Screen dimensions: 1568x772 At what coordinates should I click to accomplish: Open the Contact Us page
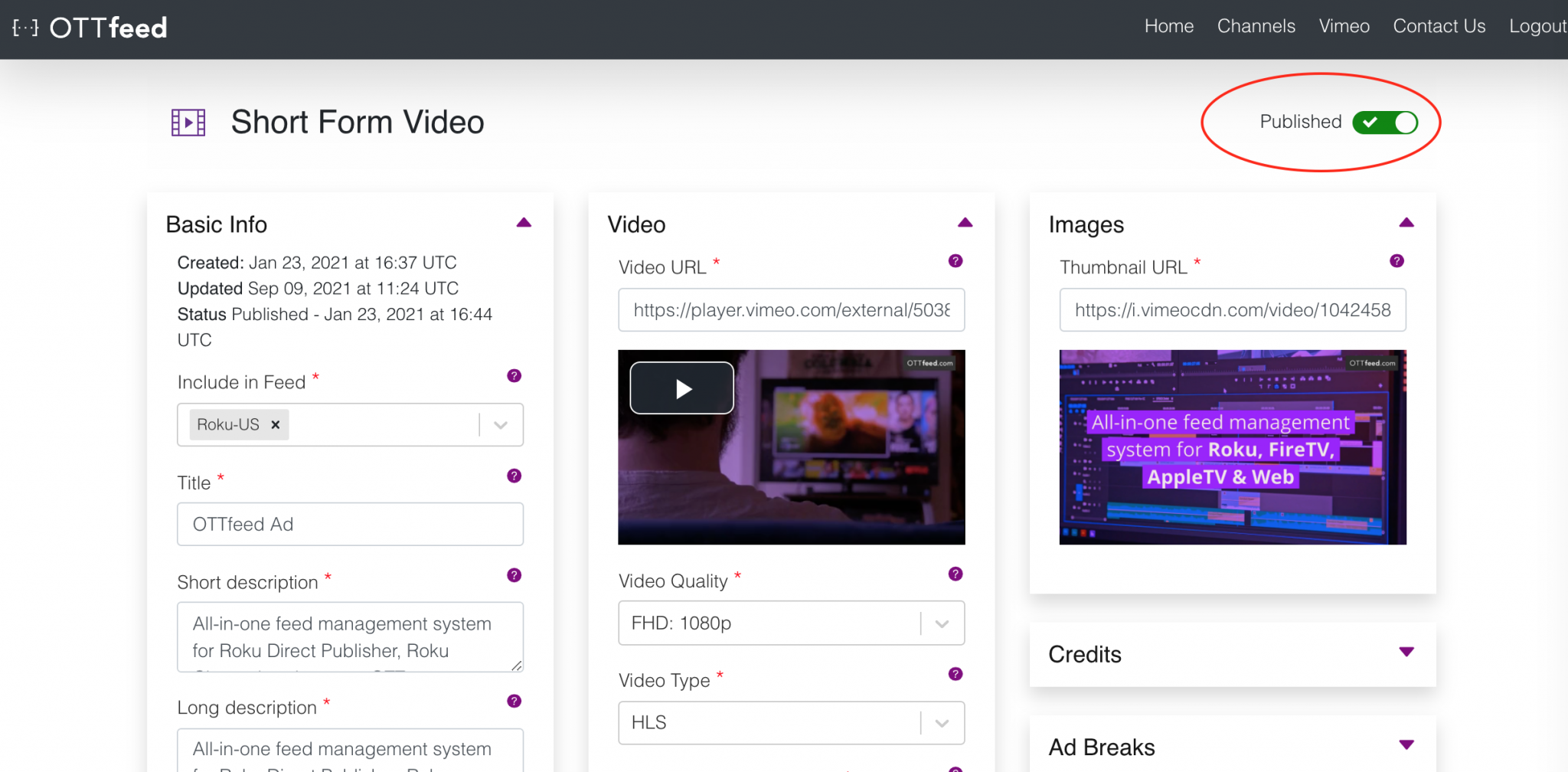1439,25
